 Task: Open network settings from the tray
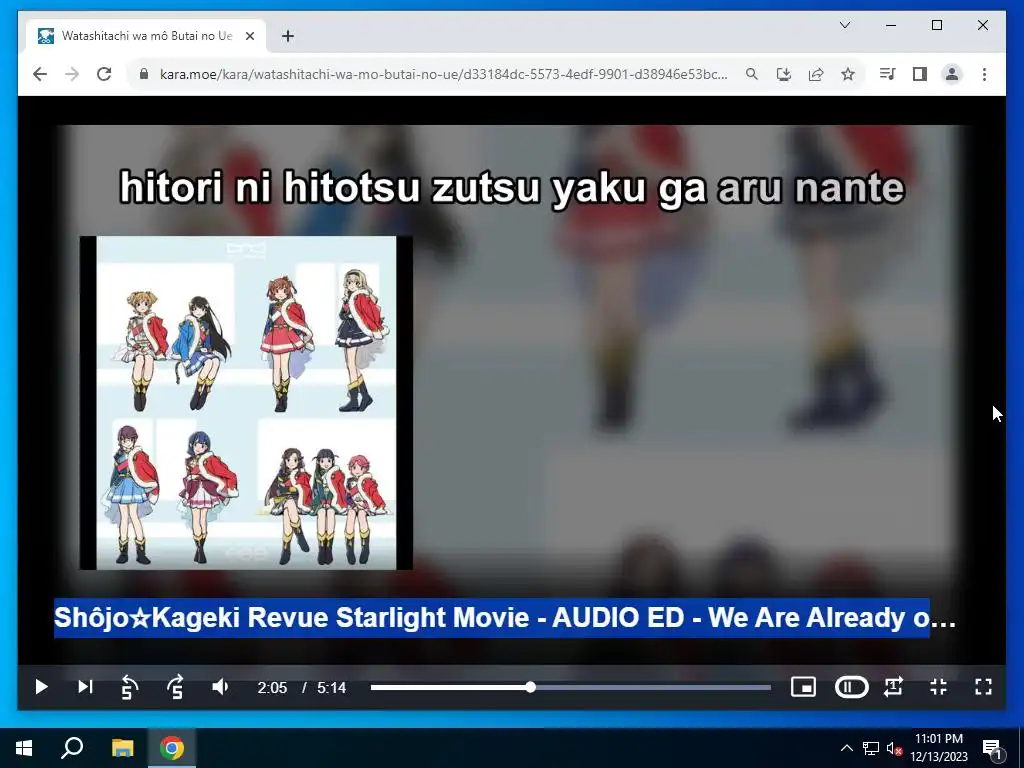coord(871,748)
